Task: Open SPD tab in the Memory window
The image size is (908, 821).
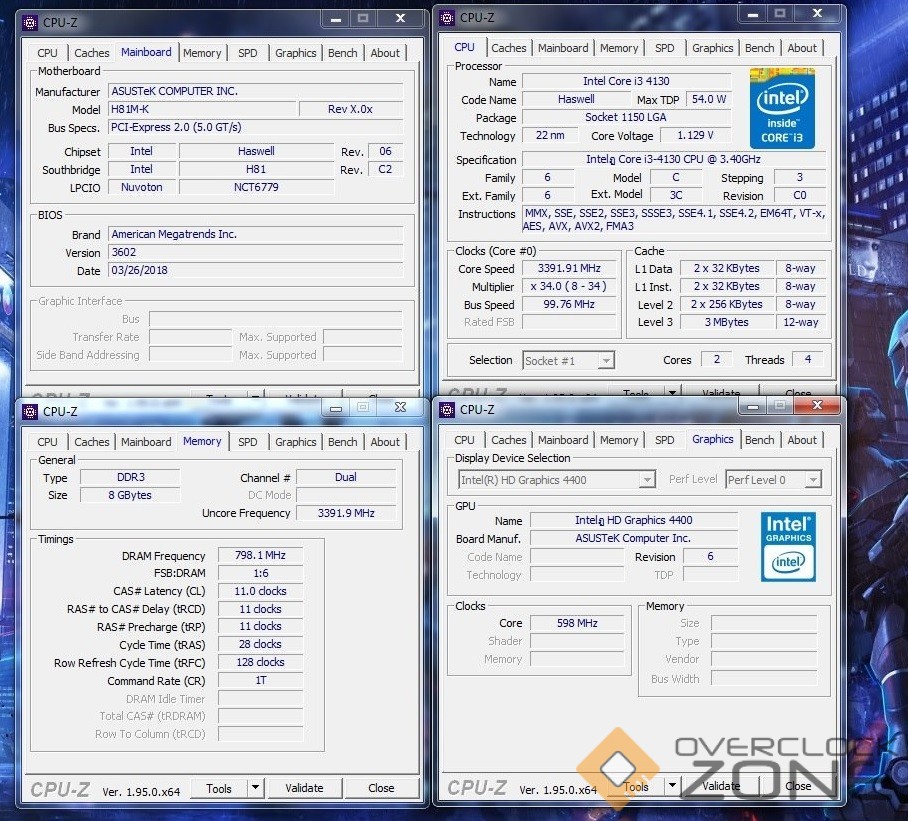Action: click(247, 442)
